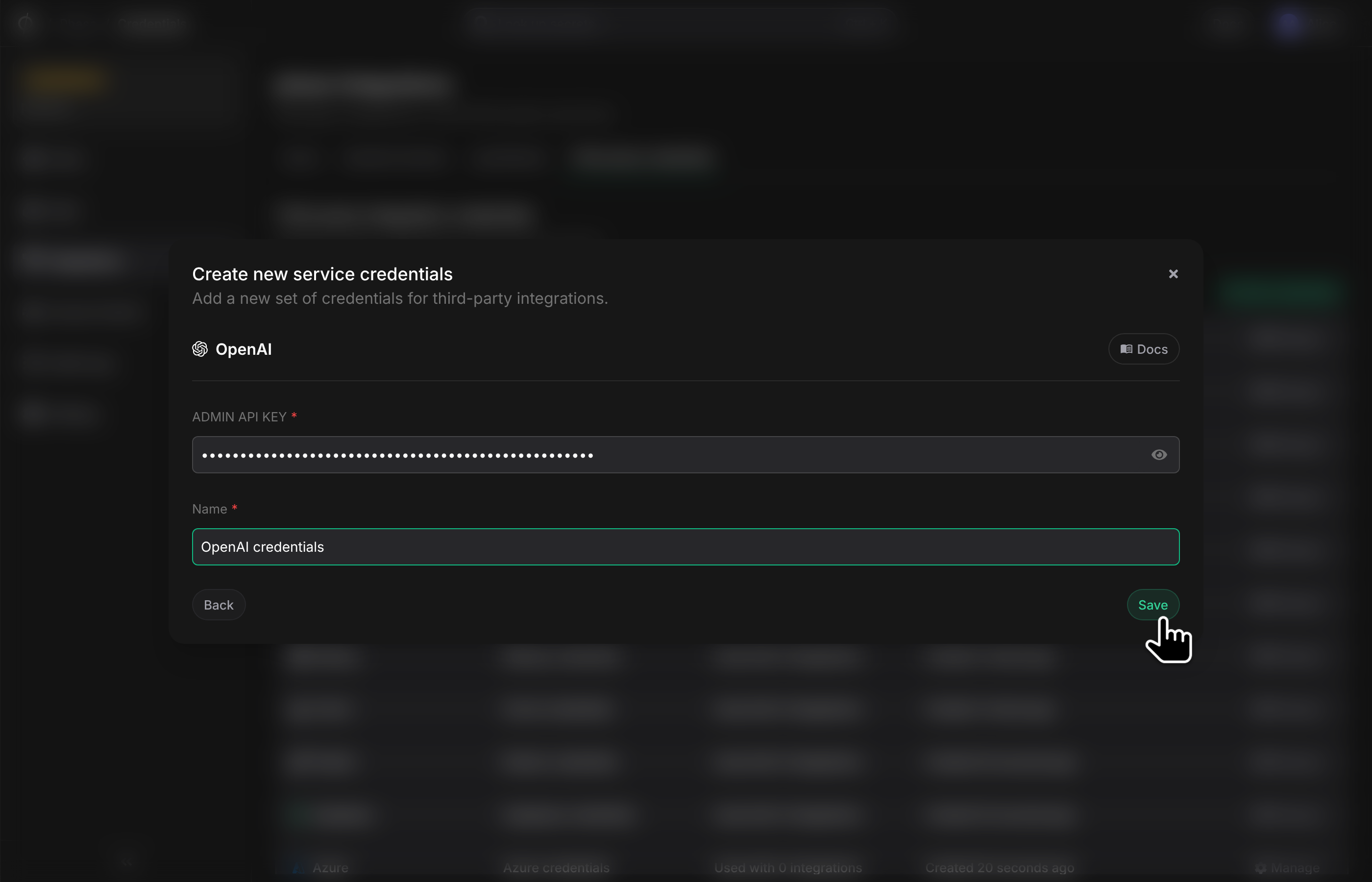Click into the Name field containing OpenAI credentials

click(x=686, y=546)
